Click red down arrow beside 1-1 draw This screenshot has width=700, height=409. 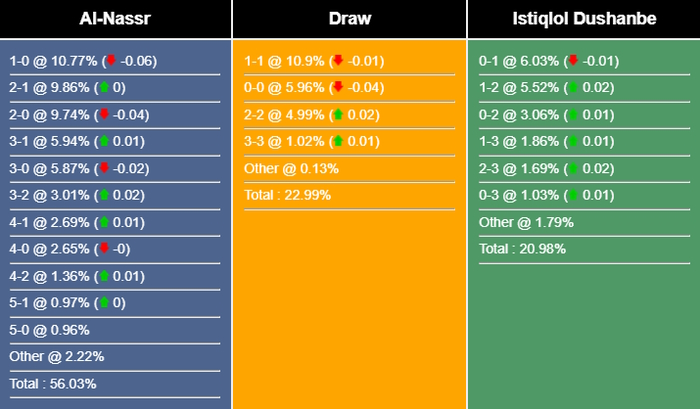pyautogui.click(x=338, y=61)
